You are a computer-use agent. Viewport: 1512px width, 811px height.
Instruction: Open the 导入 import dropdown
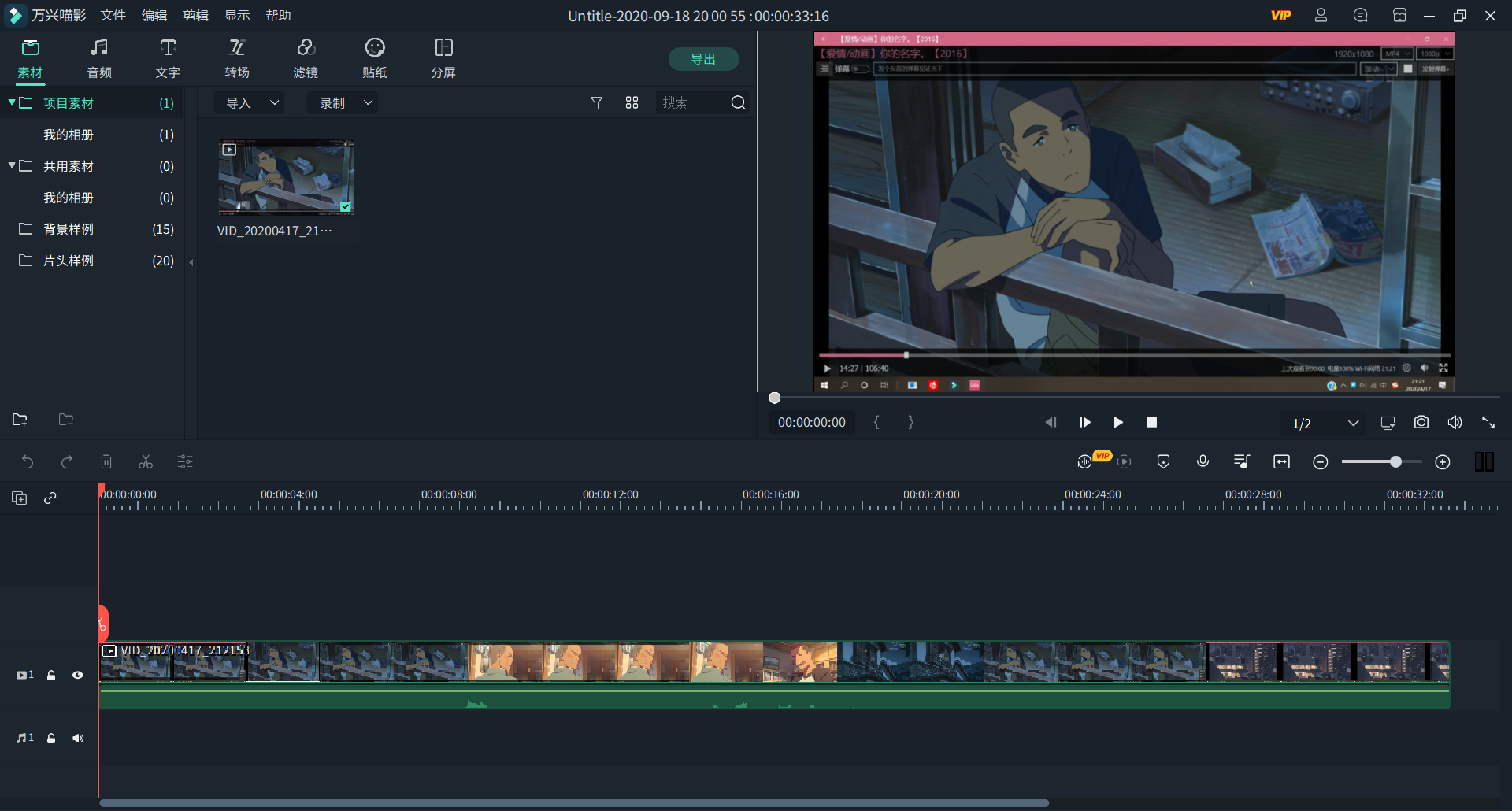click(x=251, y=103)
